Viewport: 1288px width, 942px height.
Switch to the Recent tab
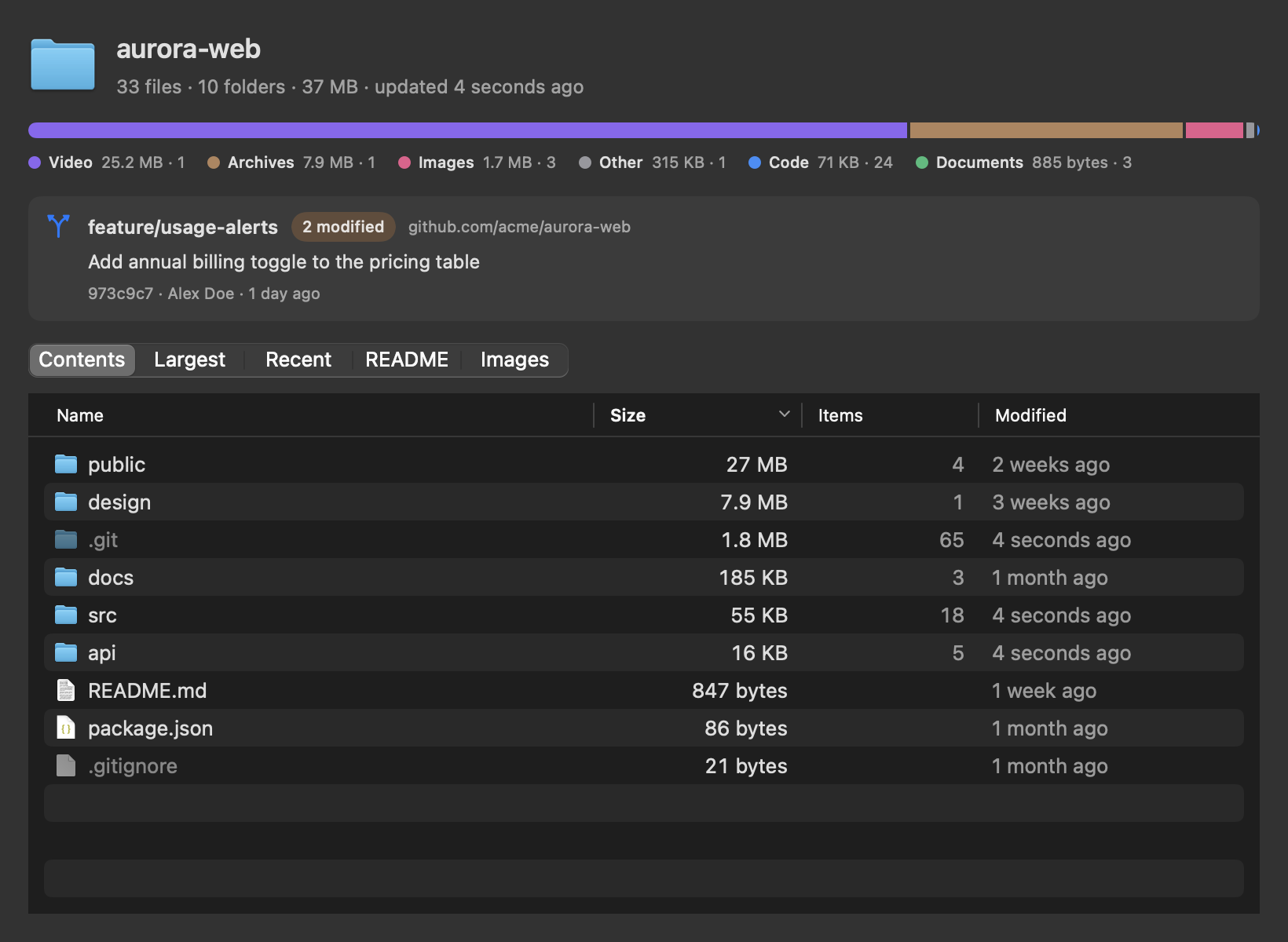click(x=298, y=360)
